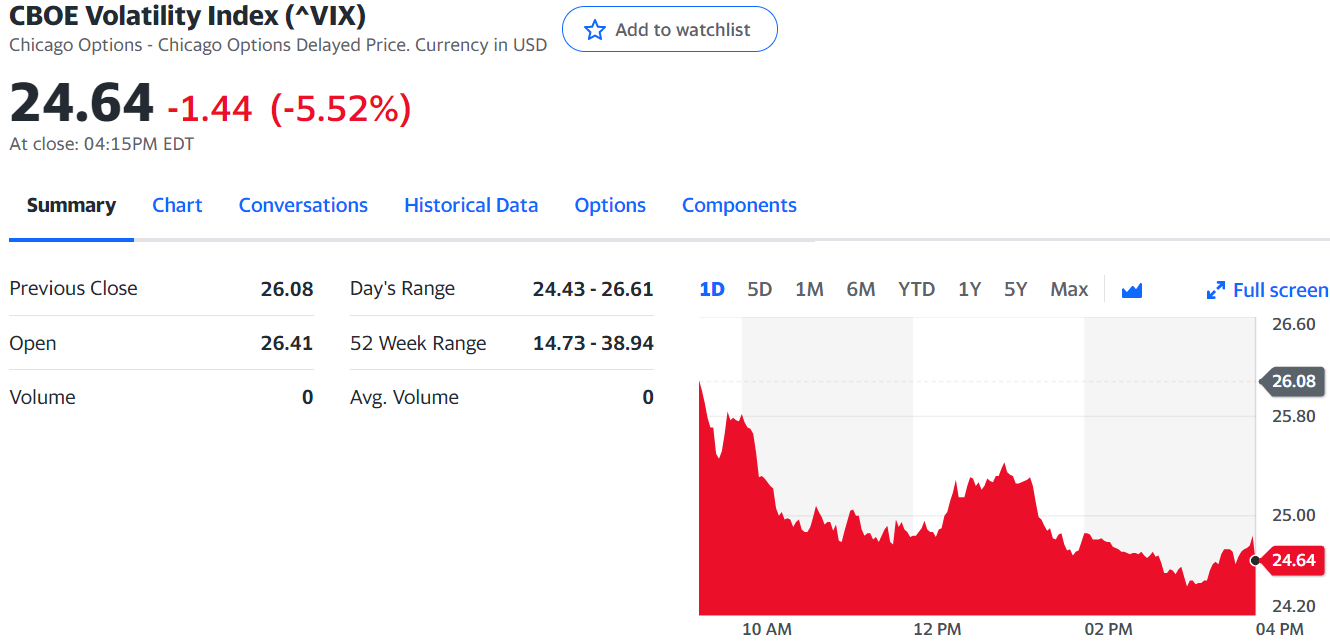Click the Day's Range label
Image resolution: width=1330 pixels, height=641 pixels.
402,289
